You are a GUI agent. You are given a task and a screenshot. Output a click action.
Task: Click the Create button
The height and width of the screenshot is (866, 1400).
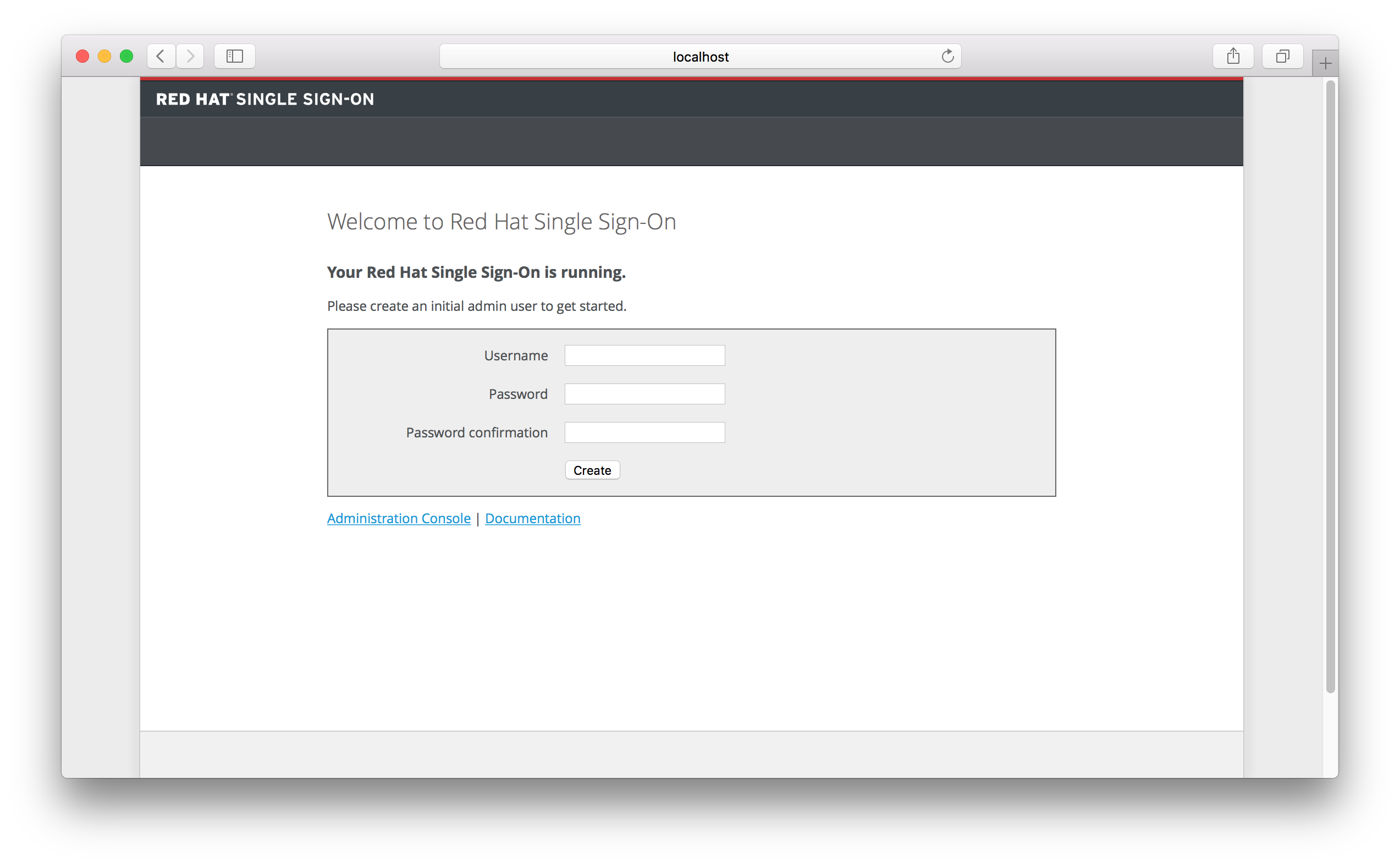click(592, 470)
